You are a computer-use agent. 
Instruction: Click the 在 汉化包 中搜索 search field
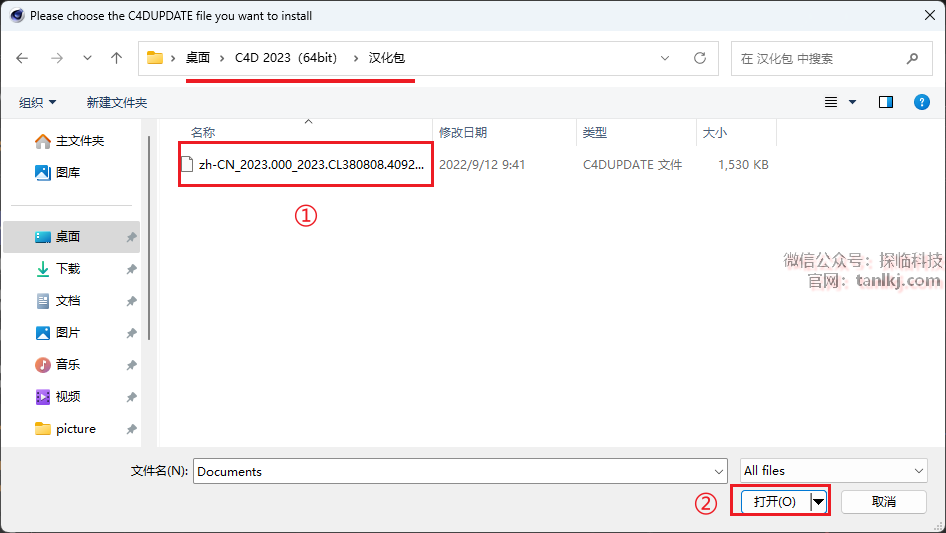[831, 59]
